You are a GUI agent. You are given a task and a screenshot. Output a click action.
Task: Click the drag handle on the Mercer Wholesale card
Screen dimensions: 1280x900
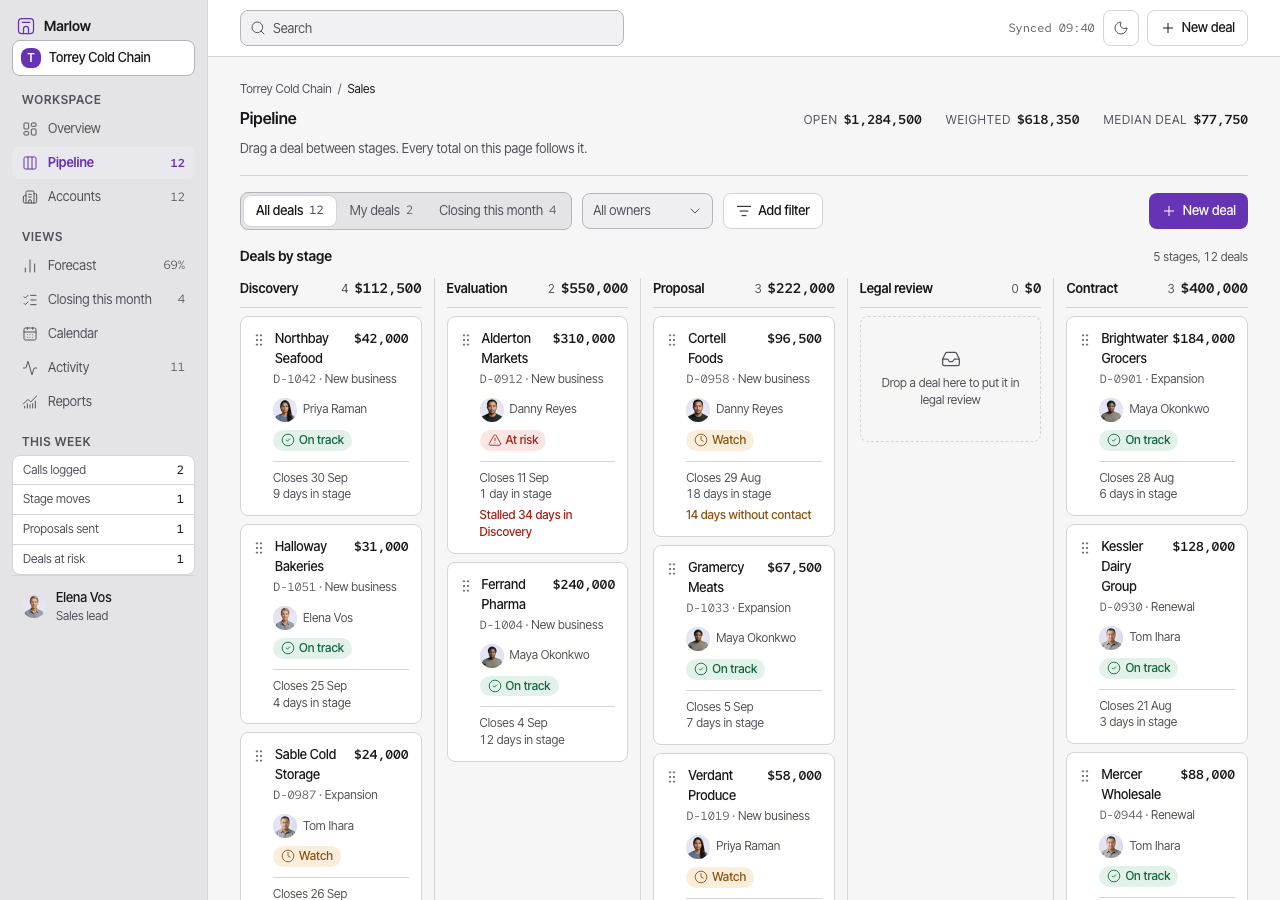click(x=1085, y=776)
